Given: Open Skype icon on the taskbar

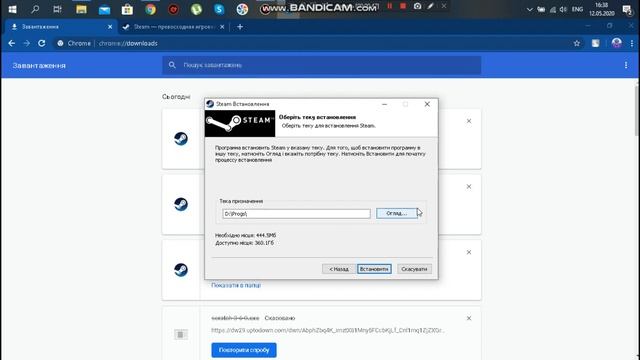Looking at the screenshot, I should pyautogui.click(x=219, y=9).
